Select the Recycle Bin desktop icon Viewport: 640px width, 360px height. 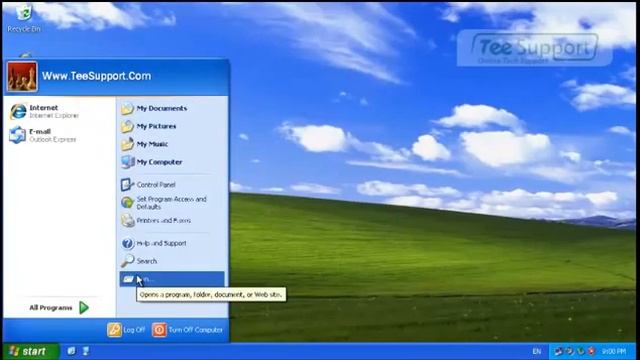click(x=24, y=18)
